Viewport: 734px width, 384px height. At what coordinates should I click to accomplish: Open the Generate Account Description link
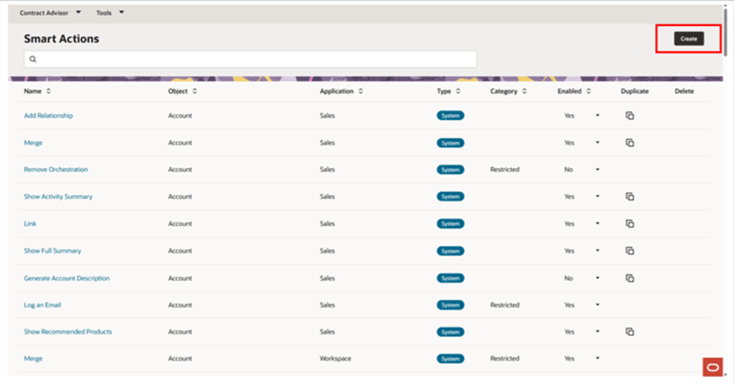(x=67, y=278)
